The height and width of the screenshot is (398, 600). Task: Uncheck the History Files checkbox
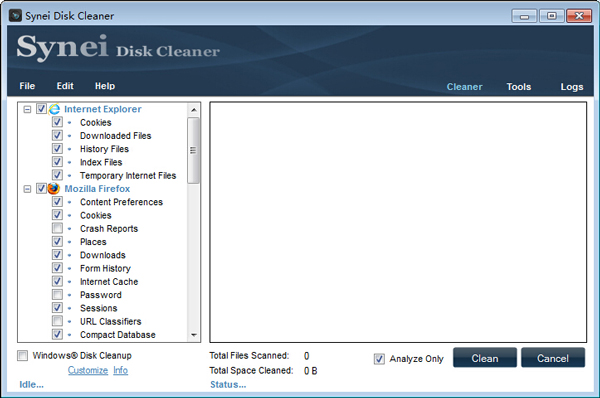[x=57, y=149]
